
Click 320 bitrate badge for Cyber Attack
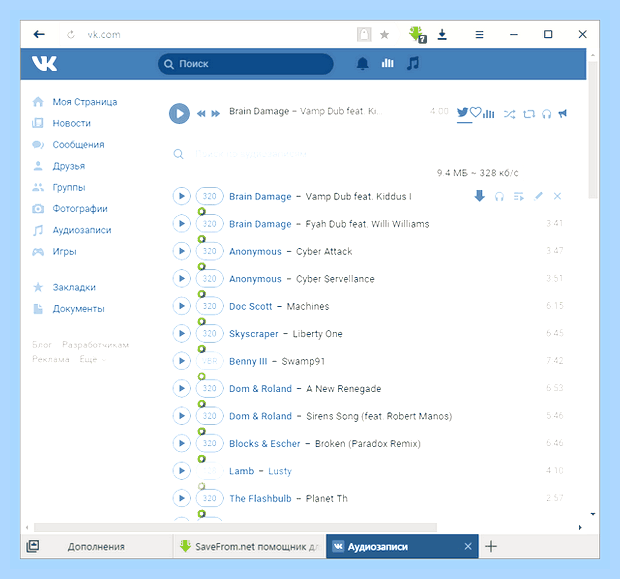pos(210,251)
